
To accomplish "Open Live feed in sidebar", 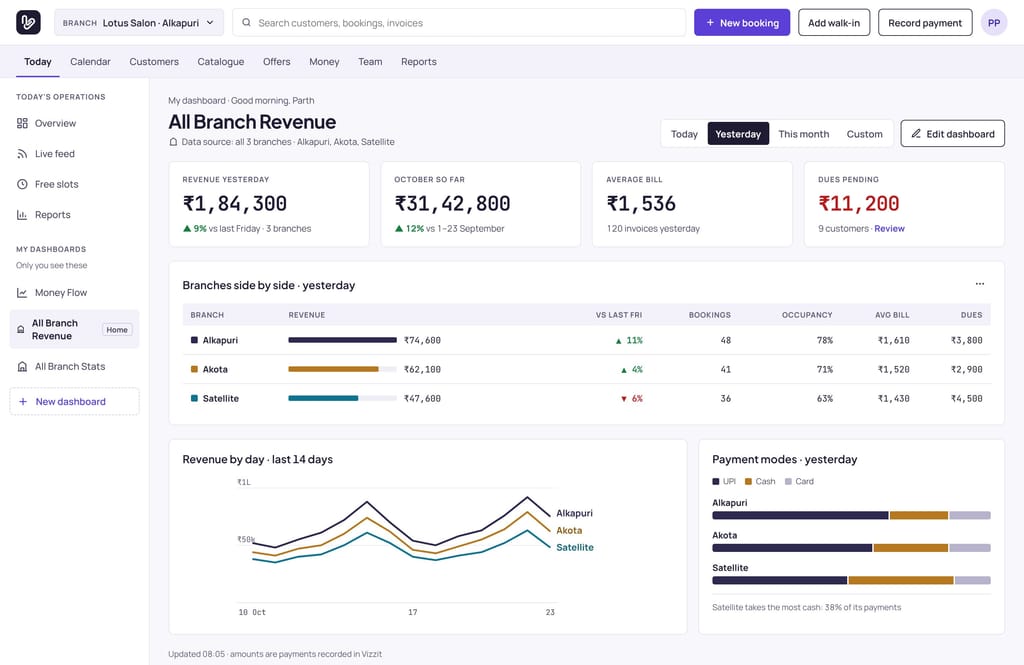I will [74, 154].
